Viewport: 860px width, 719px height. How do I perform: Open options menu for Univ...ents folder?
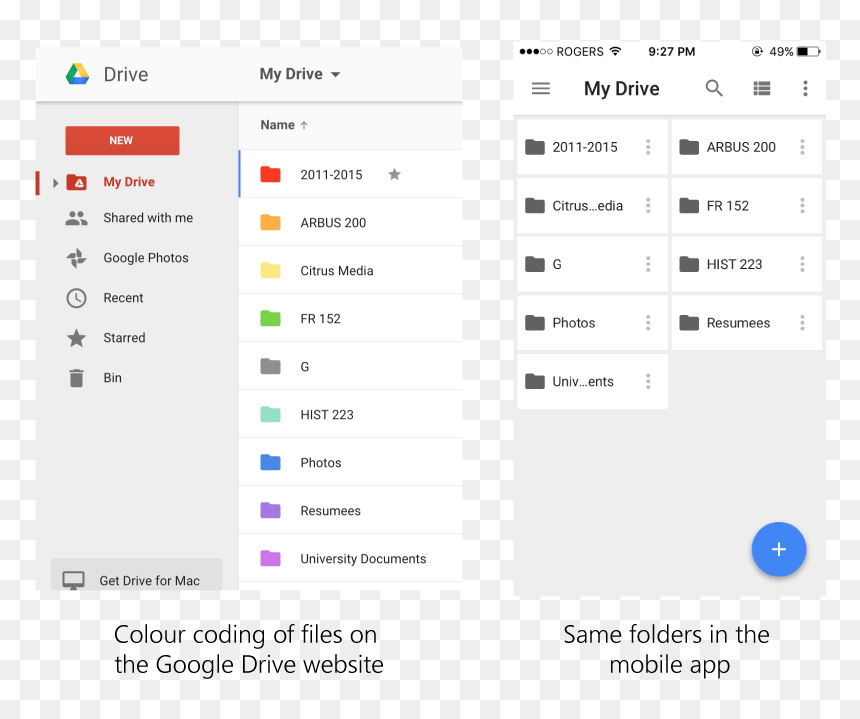pos(648,382)
